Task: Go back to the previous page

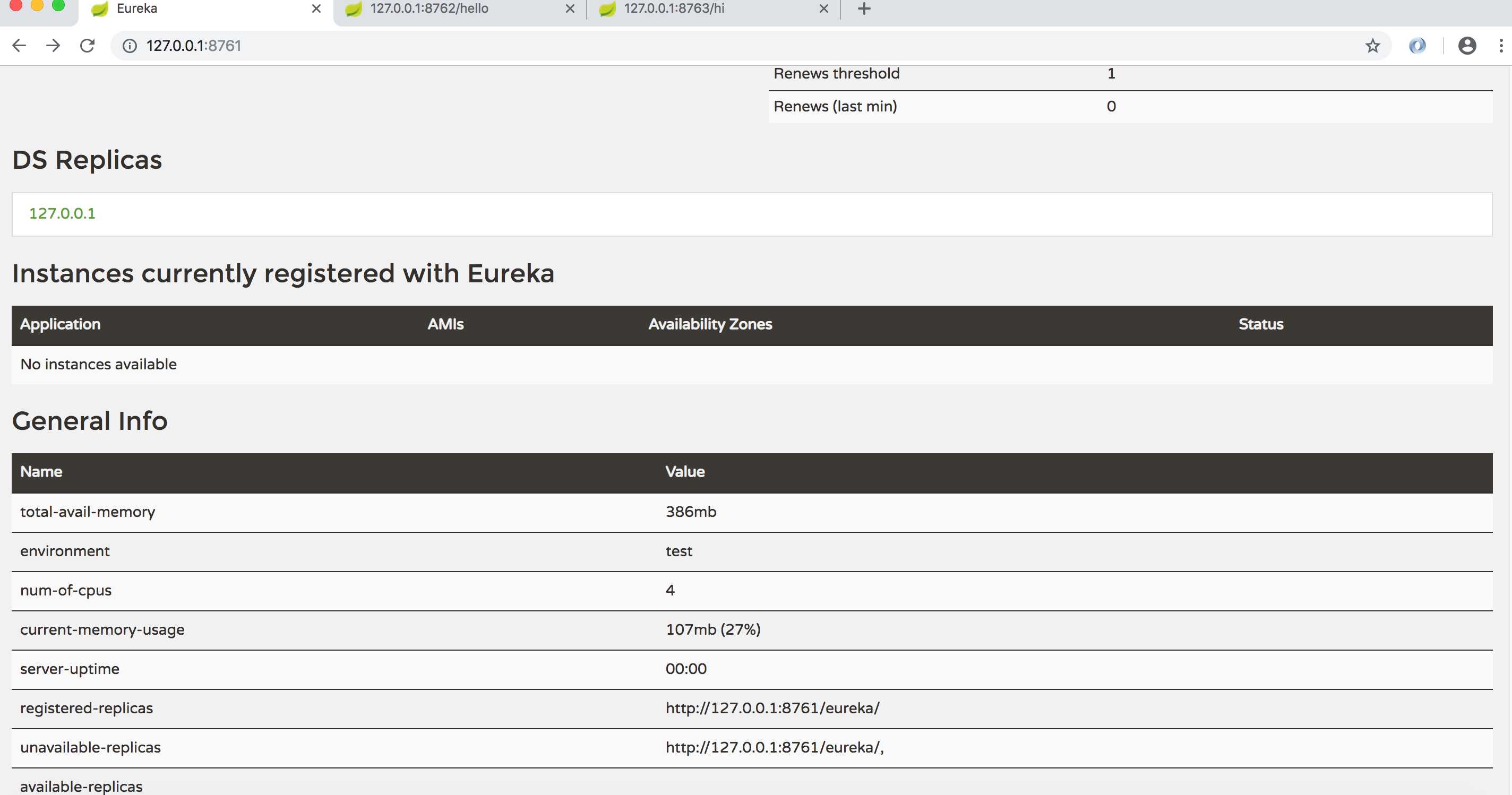Action: click(19, 46)
